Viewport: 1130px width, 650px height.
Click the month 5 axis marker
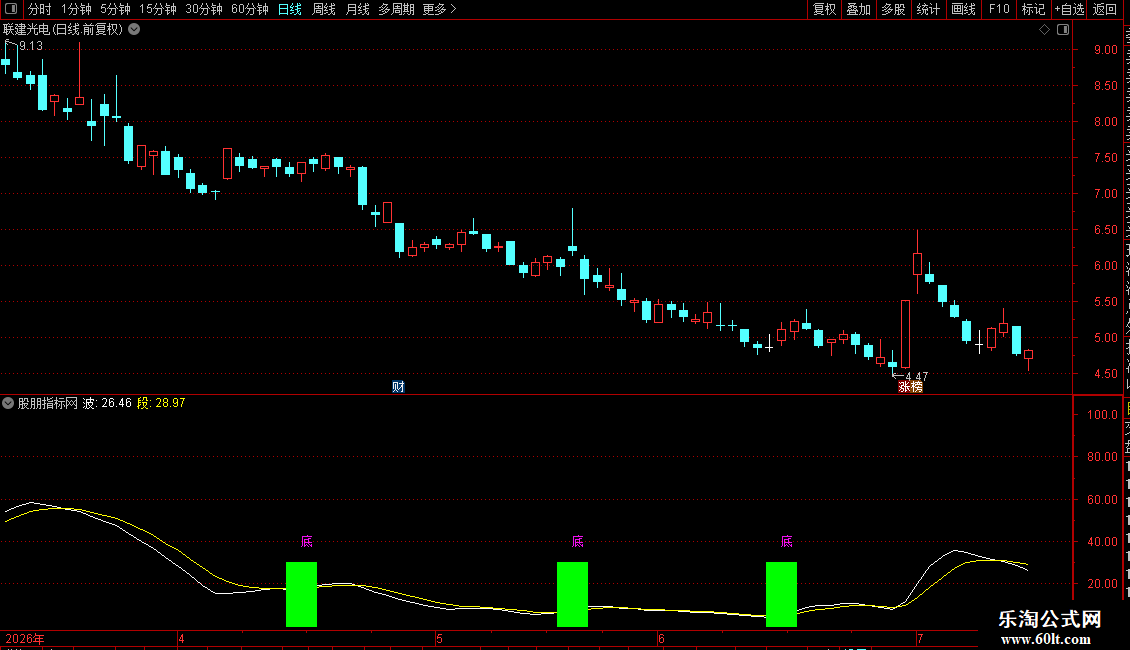pos(439,639)
